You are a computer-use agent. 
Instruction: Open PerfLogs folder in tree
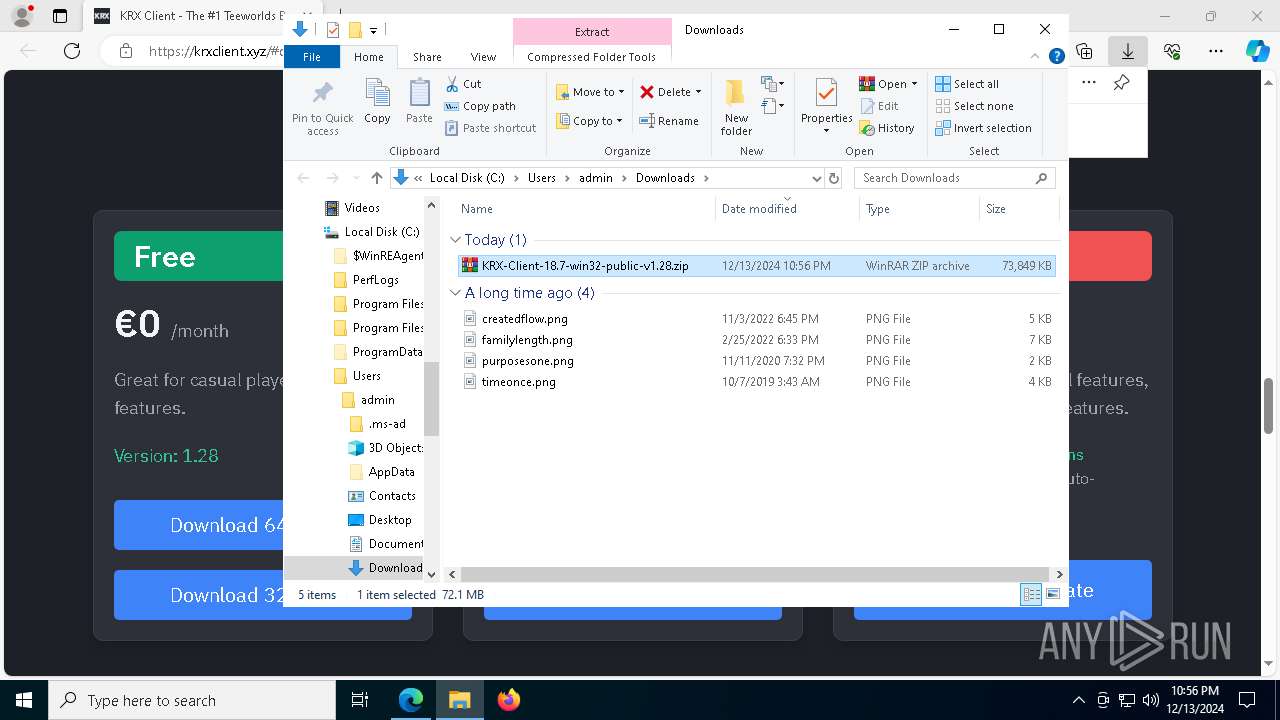(x=366, y=280)
